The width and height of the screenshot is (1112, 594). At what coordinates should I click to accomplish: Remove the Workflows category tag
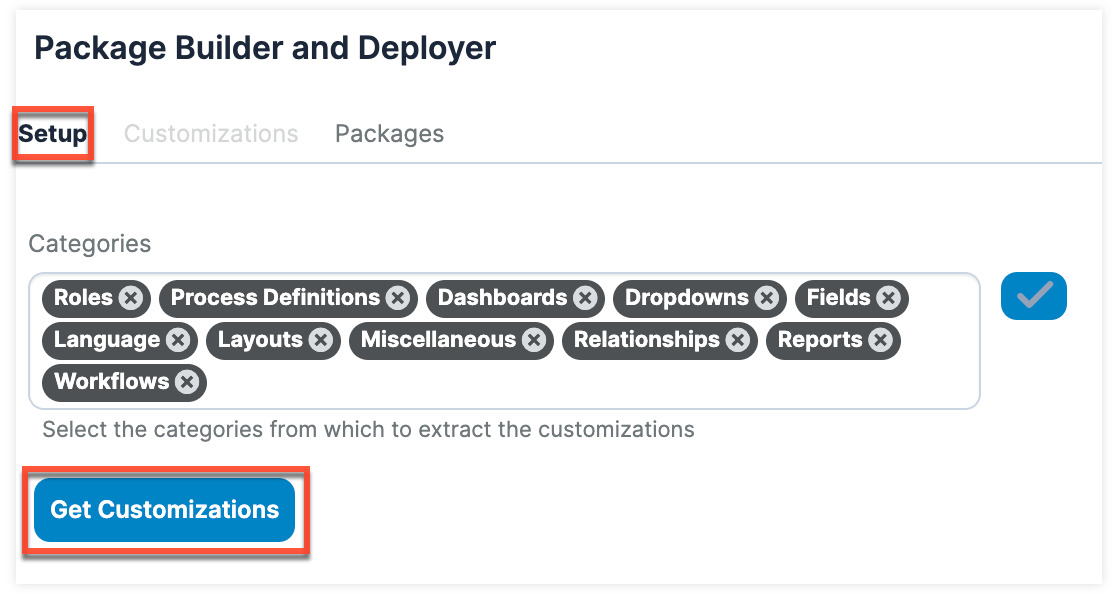(186, 382)
